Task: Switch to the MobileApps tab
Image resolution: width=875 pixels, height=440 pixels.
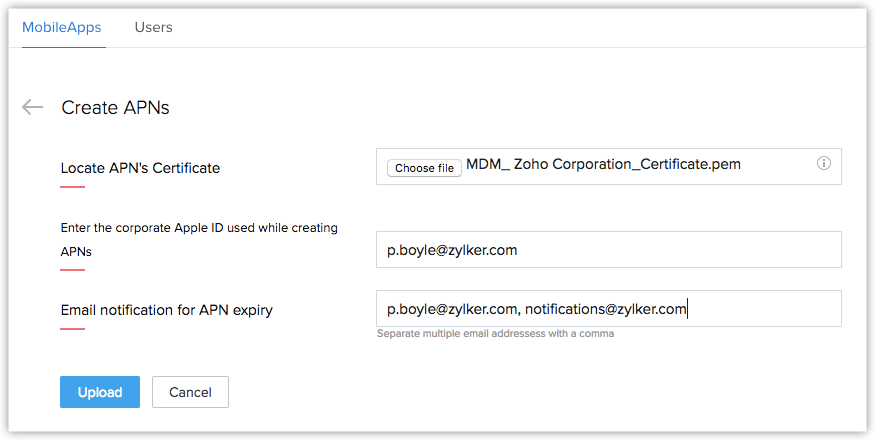Action: pos(62,28)
